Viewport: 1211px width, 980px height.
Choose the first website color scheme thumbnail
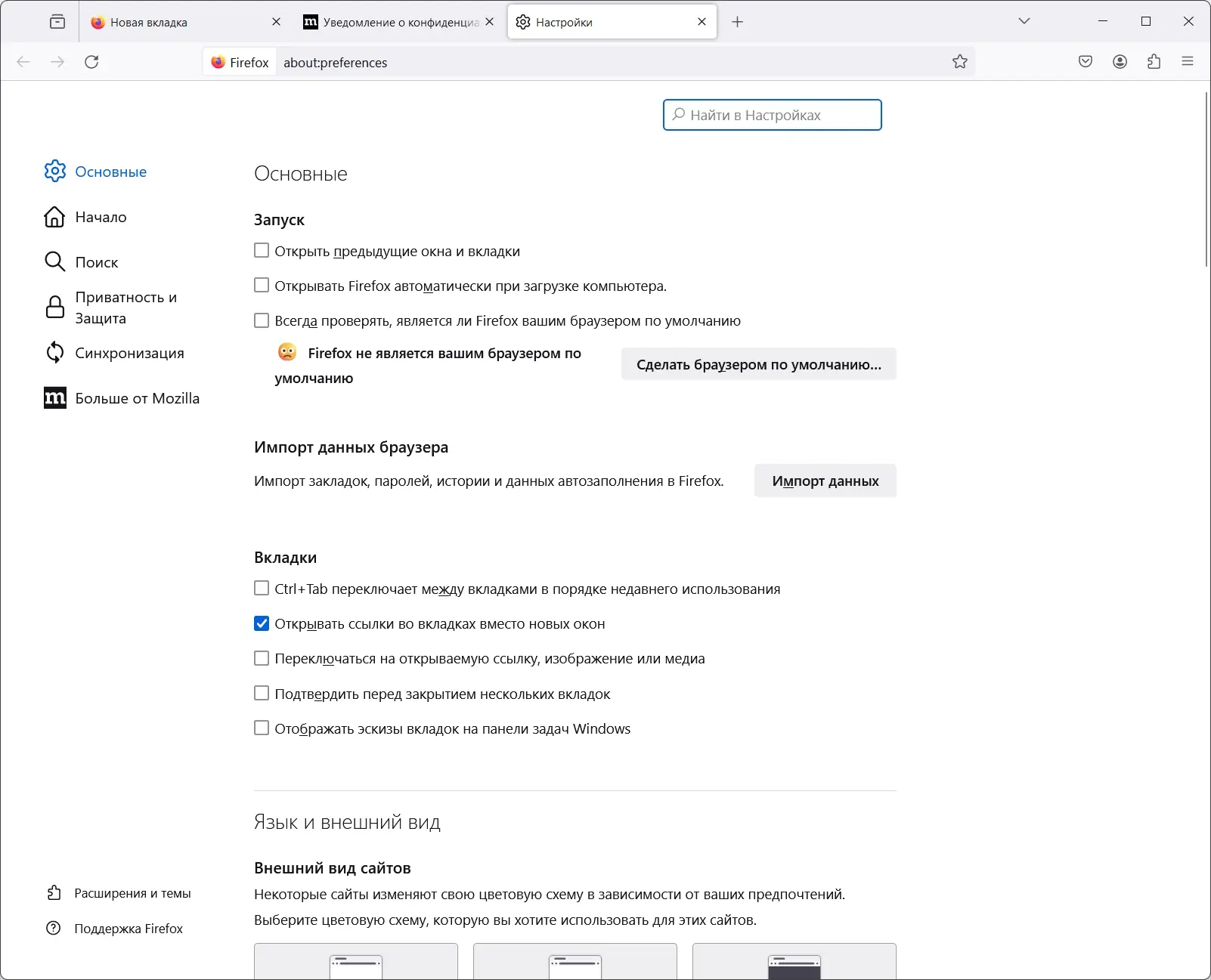click(356, 961)
